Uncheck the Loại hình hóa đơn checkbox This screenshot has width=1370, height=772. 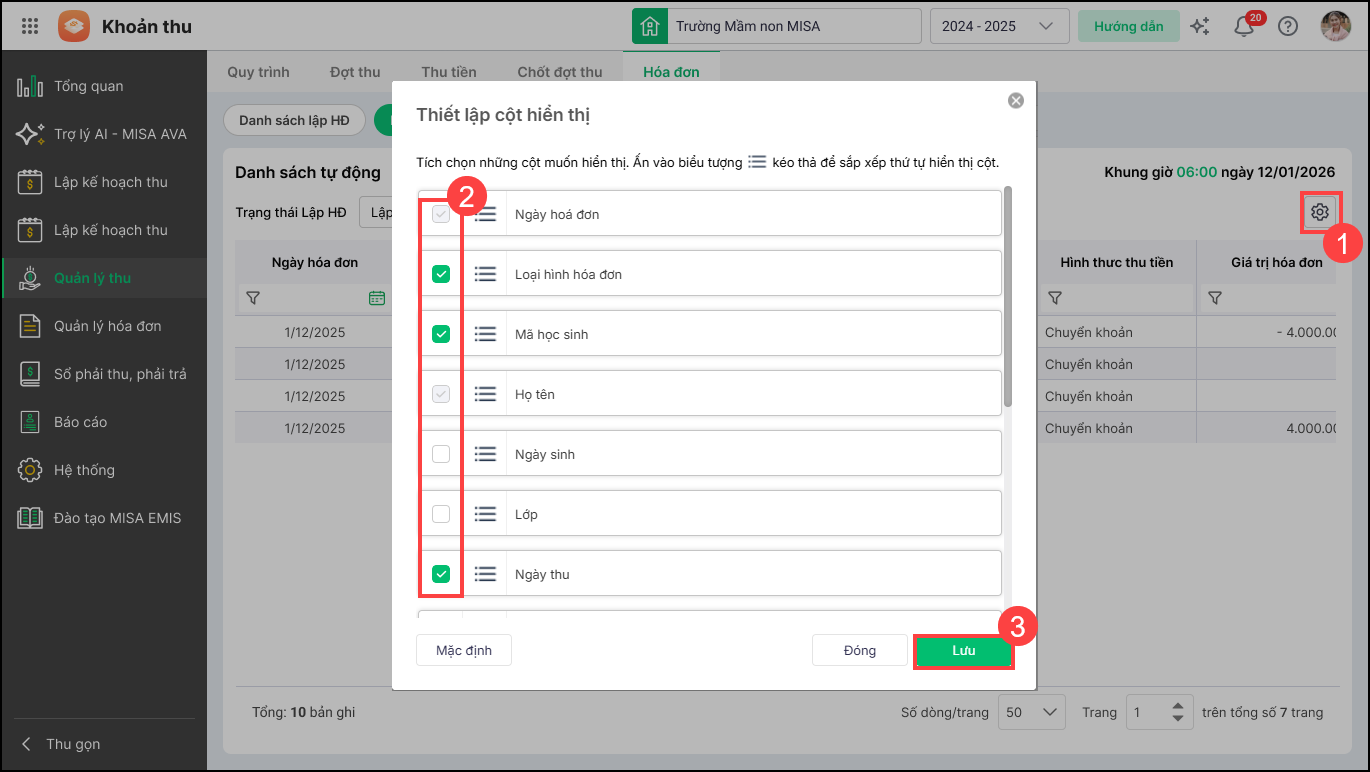[x=440, y=274]
